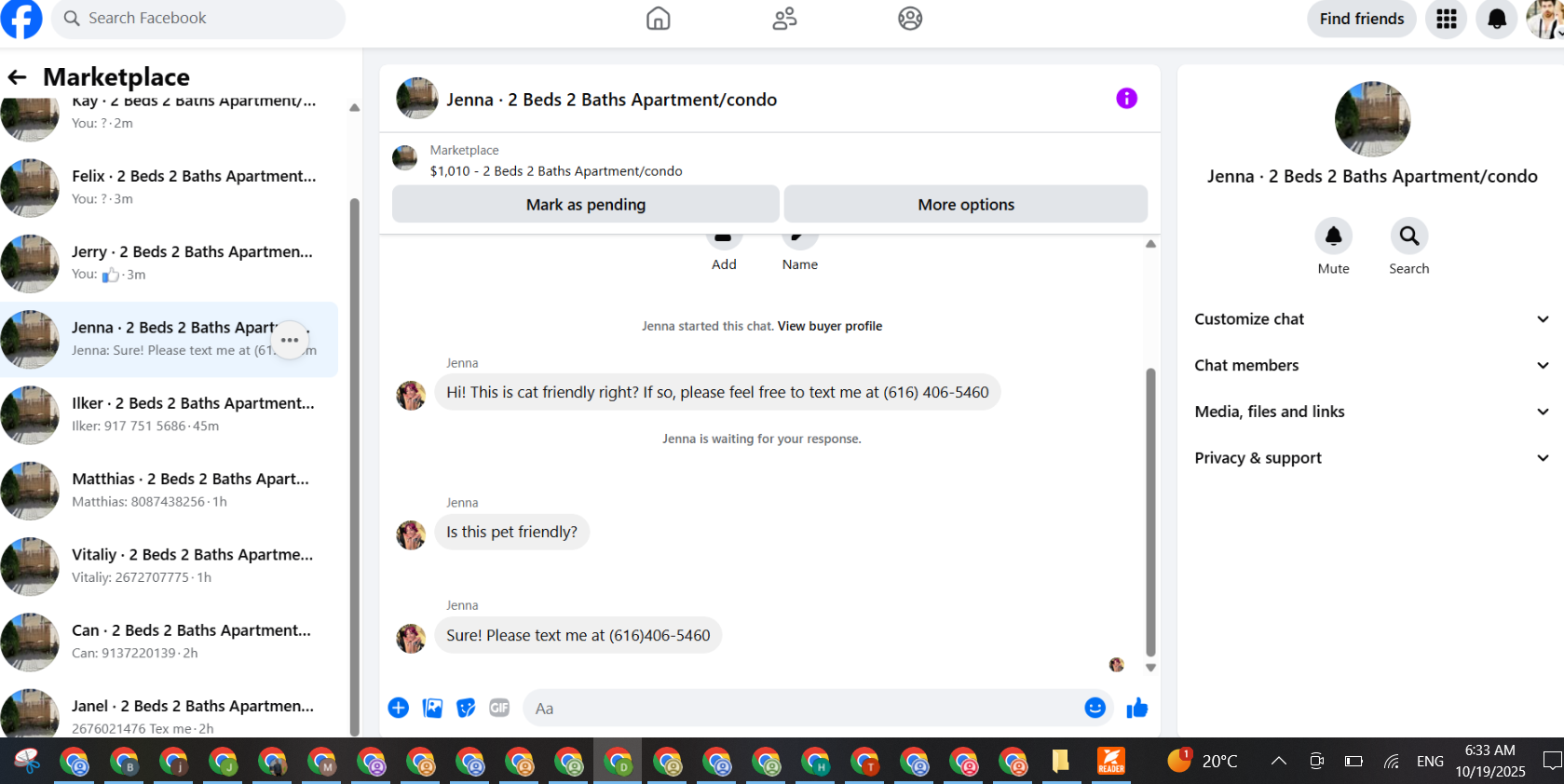The image size is (1564, 784).
Task: Click the ENG language indicator
Action: point(1430,762)
